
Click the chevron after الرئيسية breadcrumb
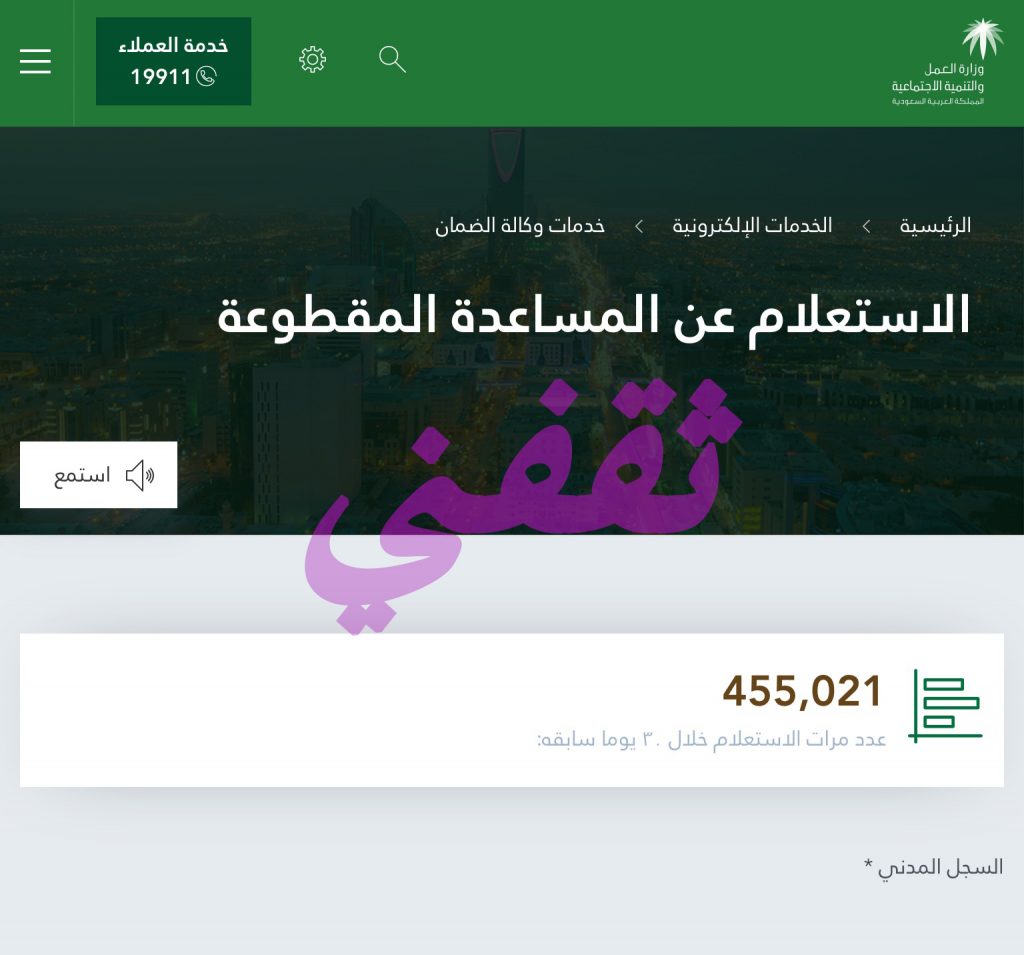click(866, 227)
